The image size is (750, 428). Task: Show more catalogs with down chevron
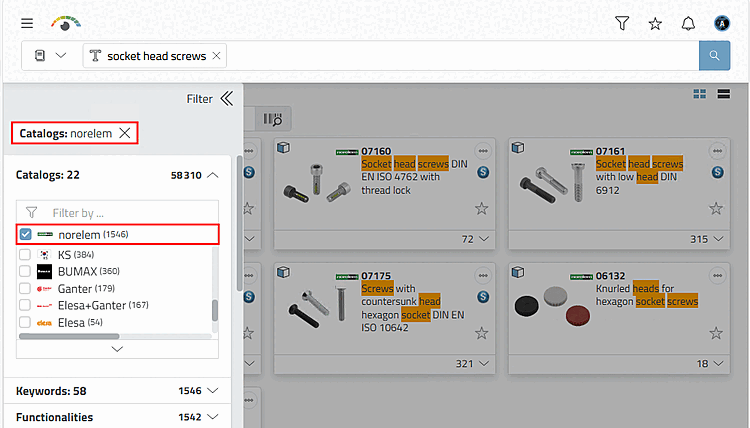[117, 349]
